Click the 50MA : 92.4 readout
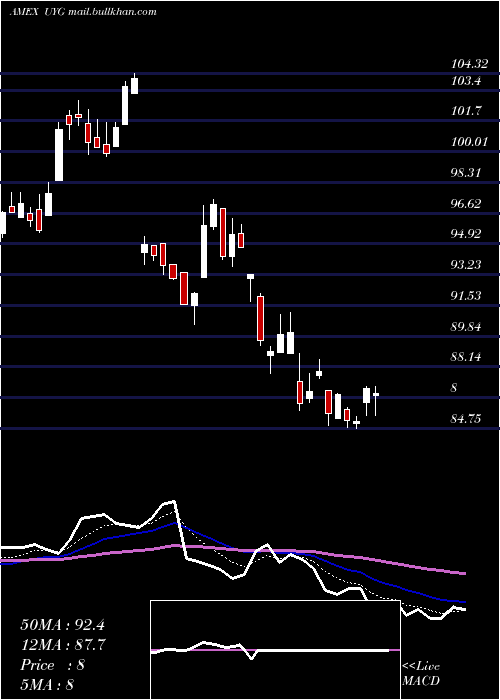The height and width of the screenshot is (700, 500). (62, 625)
